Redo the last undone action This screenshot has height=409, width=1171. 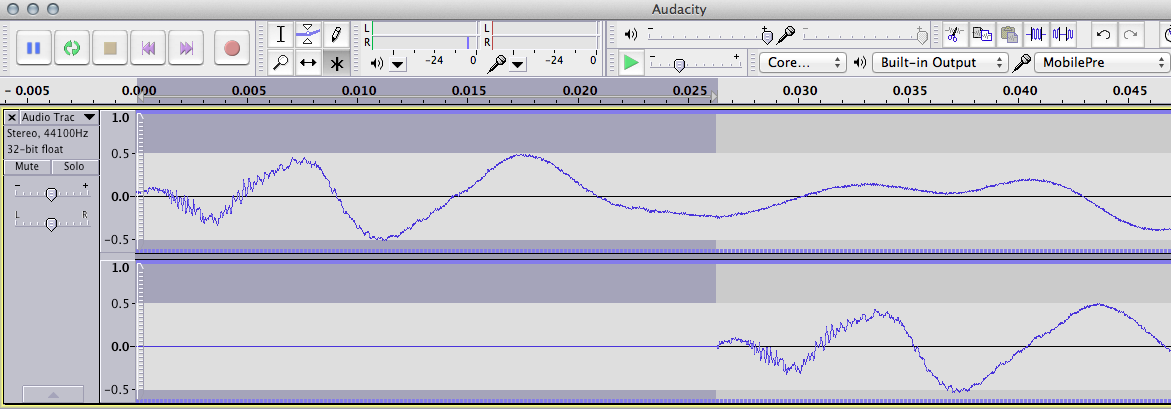(x=1131, y=34)
